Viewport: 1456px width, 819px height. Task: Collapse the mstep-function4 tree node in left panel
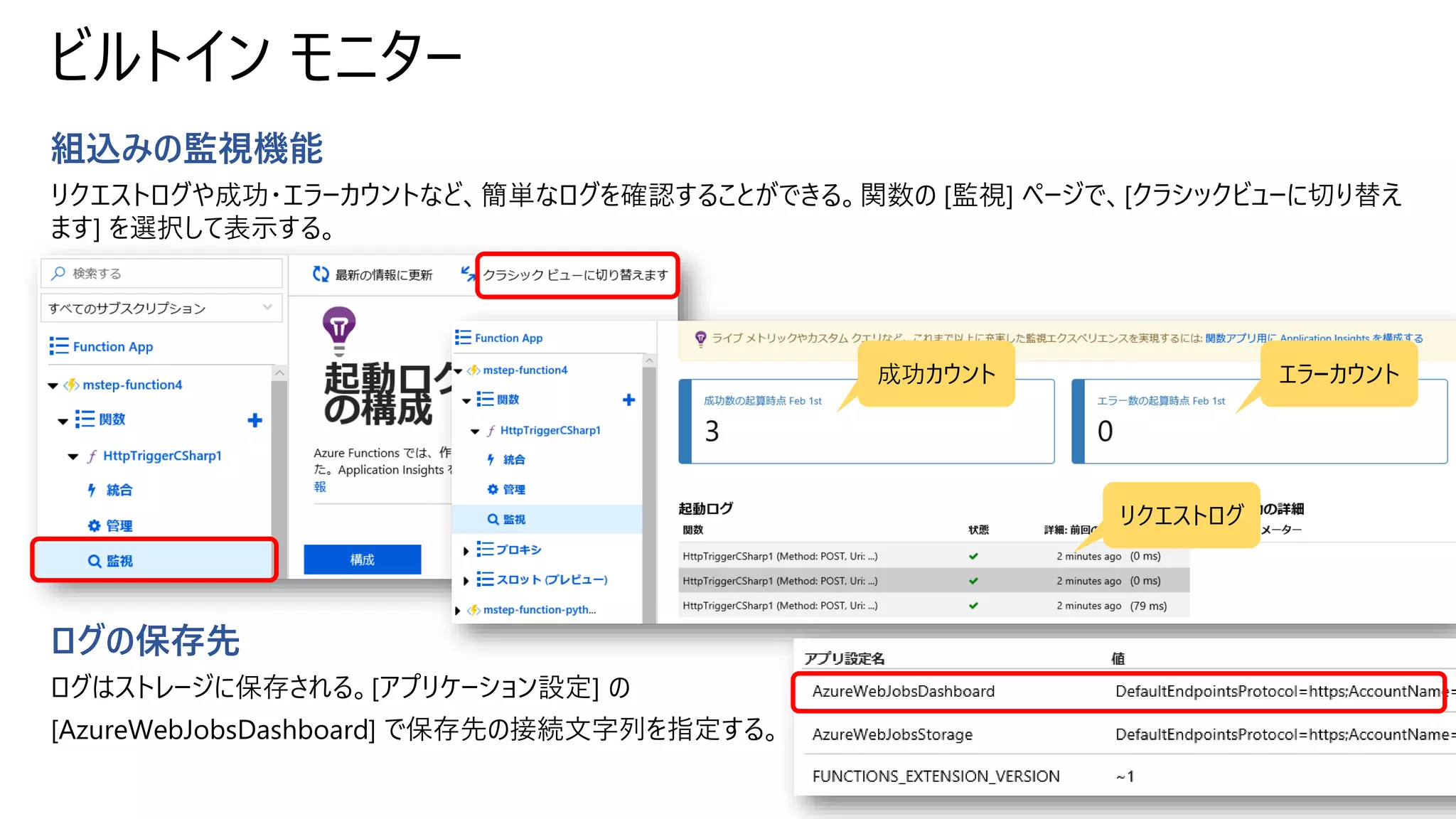[53, 385]
